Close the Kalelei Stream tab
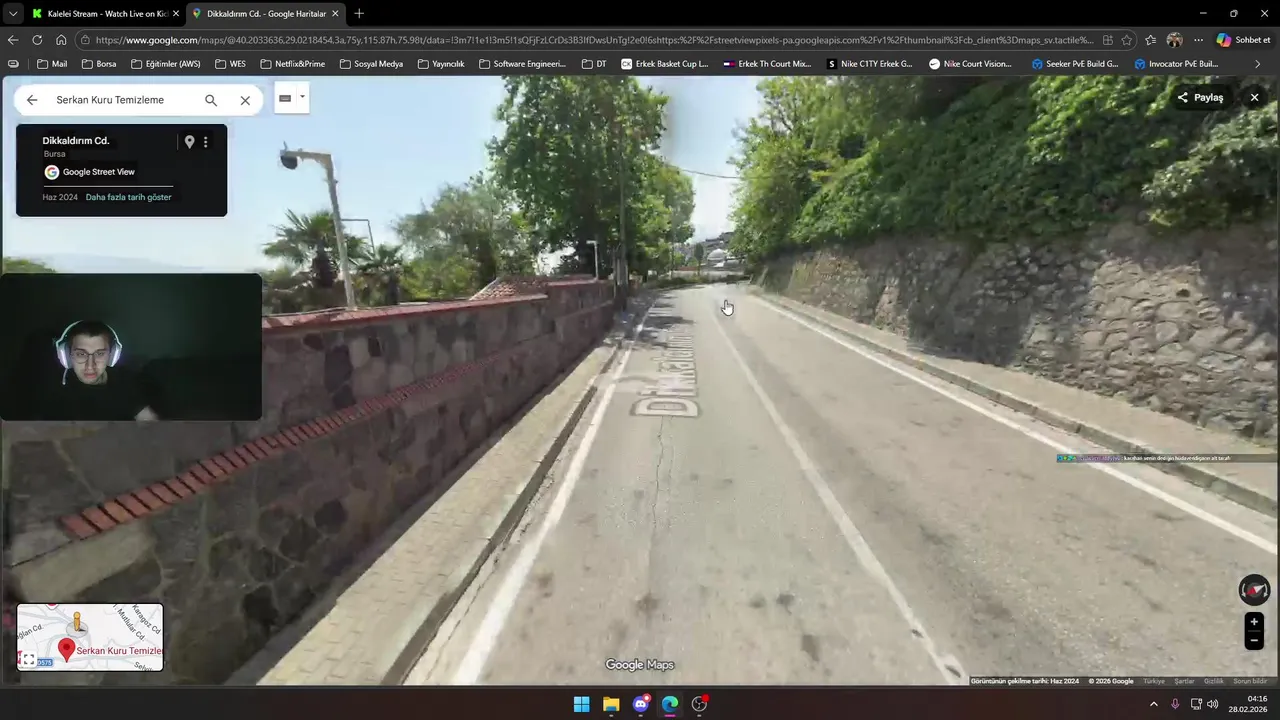This screenshot has height=720, width=1280. pyautogui.click(x=175, y=14)
